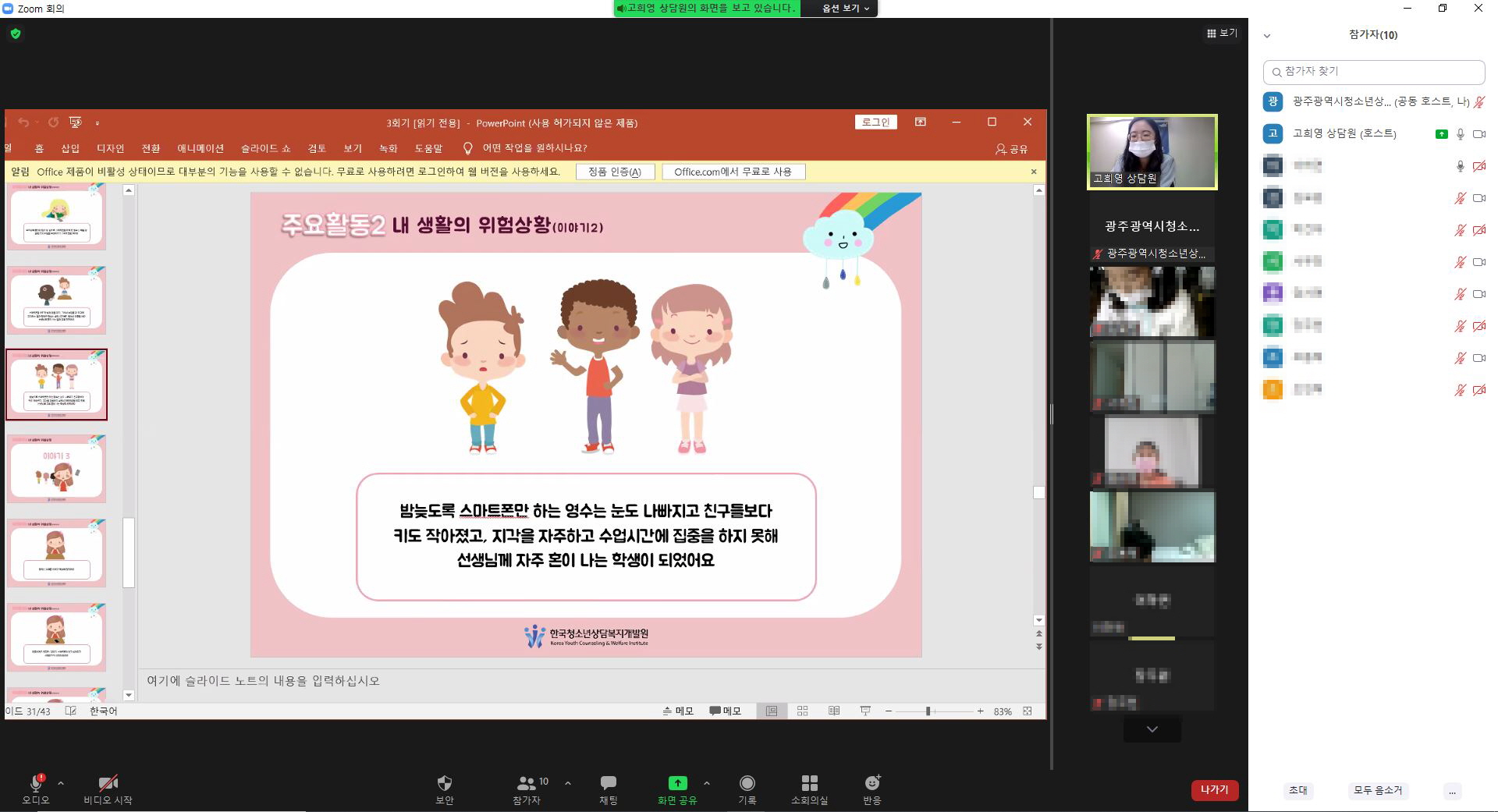Click the green Share Screen icon
Screen dimensions: 1498x812
pos(677,783)
